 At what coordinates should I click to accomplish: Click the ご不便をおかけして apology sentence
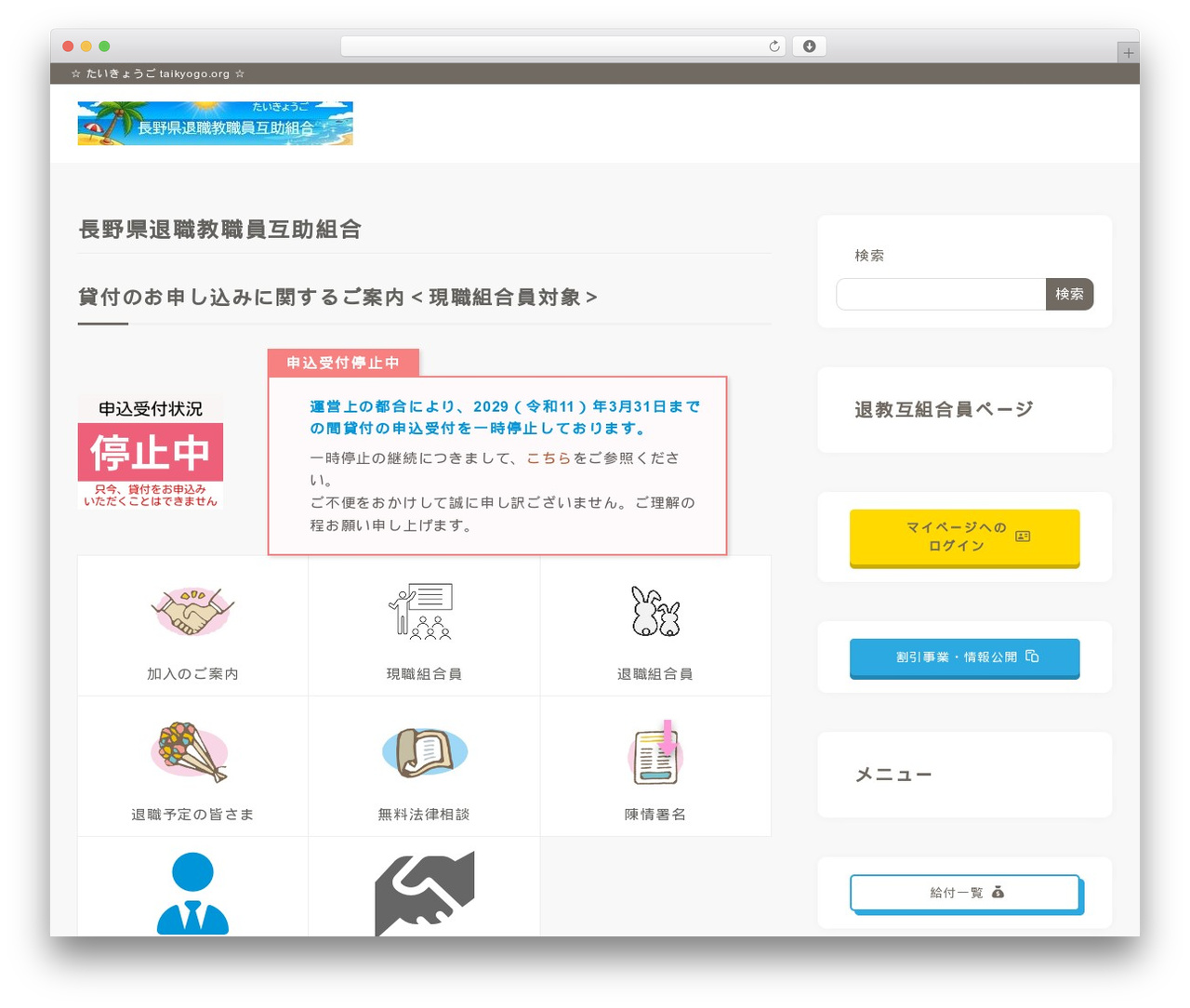click(502, 514)
